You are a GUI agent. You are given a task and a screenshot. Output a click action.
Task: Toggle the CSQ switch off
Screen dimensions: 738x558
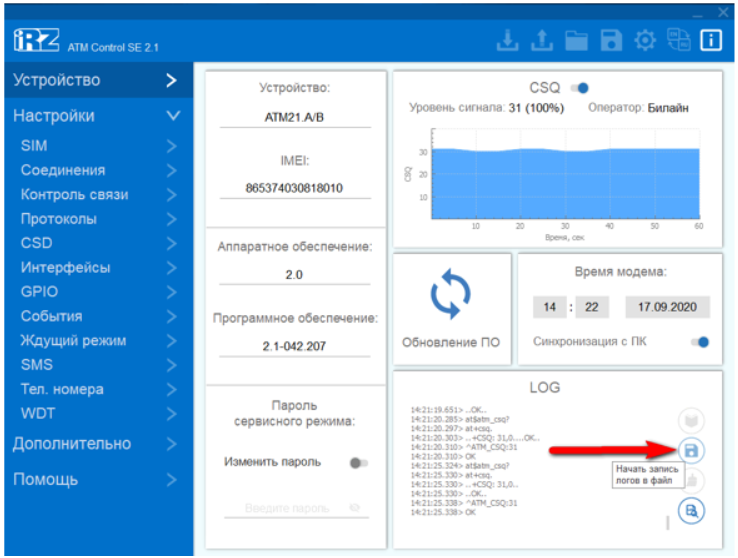[x=579, y=88]
